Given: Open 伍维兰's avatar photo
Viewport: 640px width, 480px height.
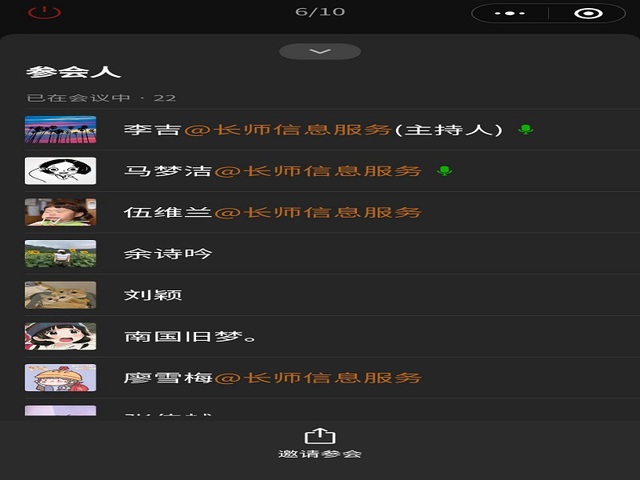Looking at the screenshot, I should tap(60, 212).
